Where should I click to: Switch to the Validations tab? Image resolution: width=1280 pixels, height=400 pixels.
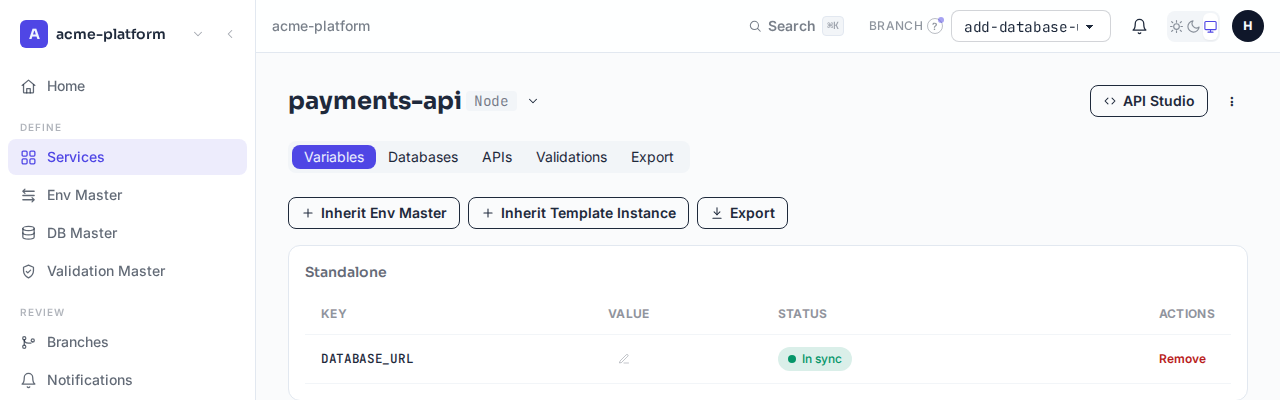coord(571,157)
